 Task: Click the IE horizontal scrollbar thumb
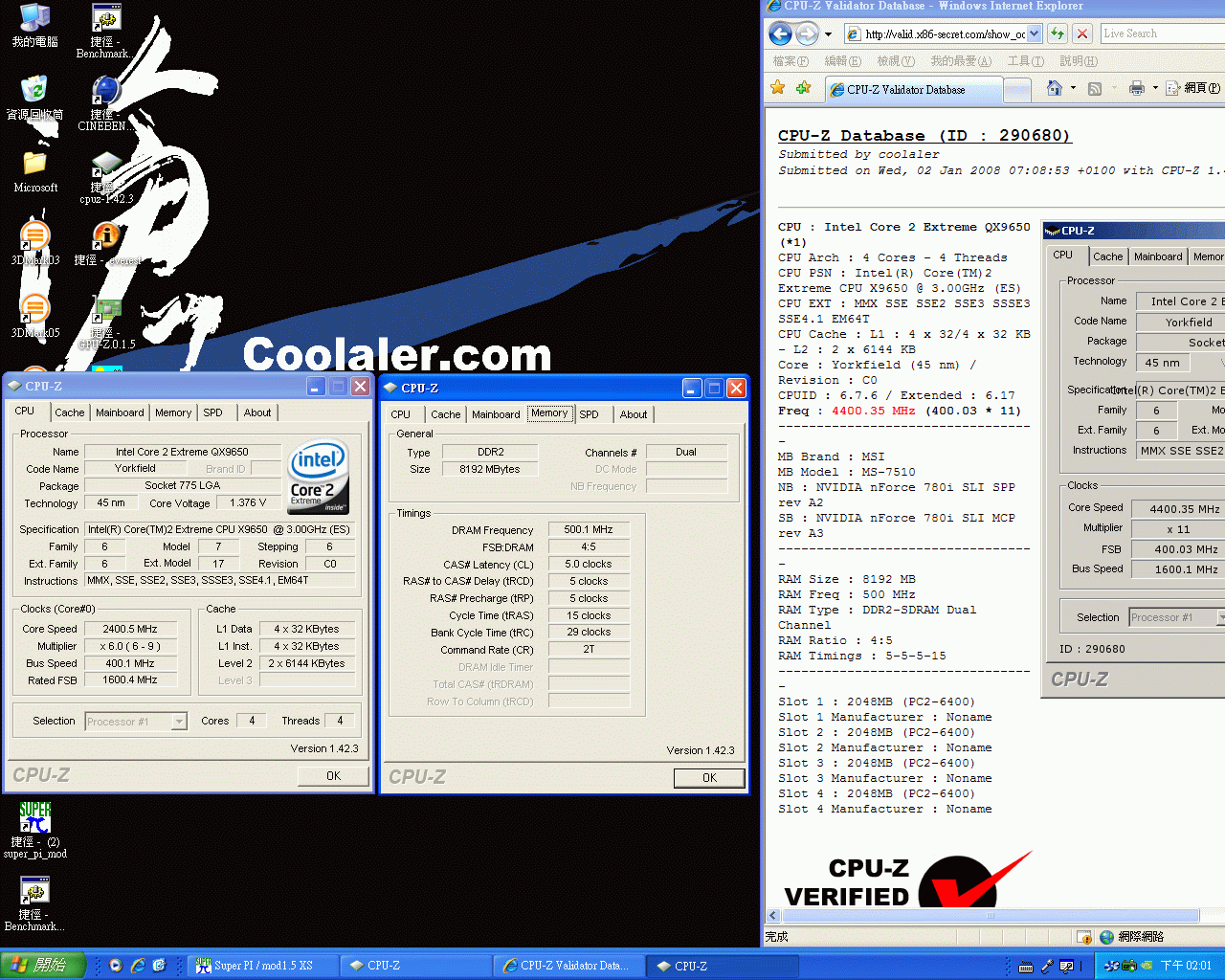click(x=991, y=916)
